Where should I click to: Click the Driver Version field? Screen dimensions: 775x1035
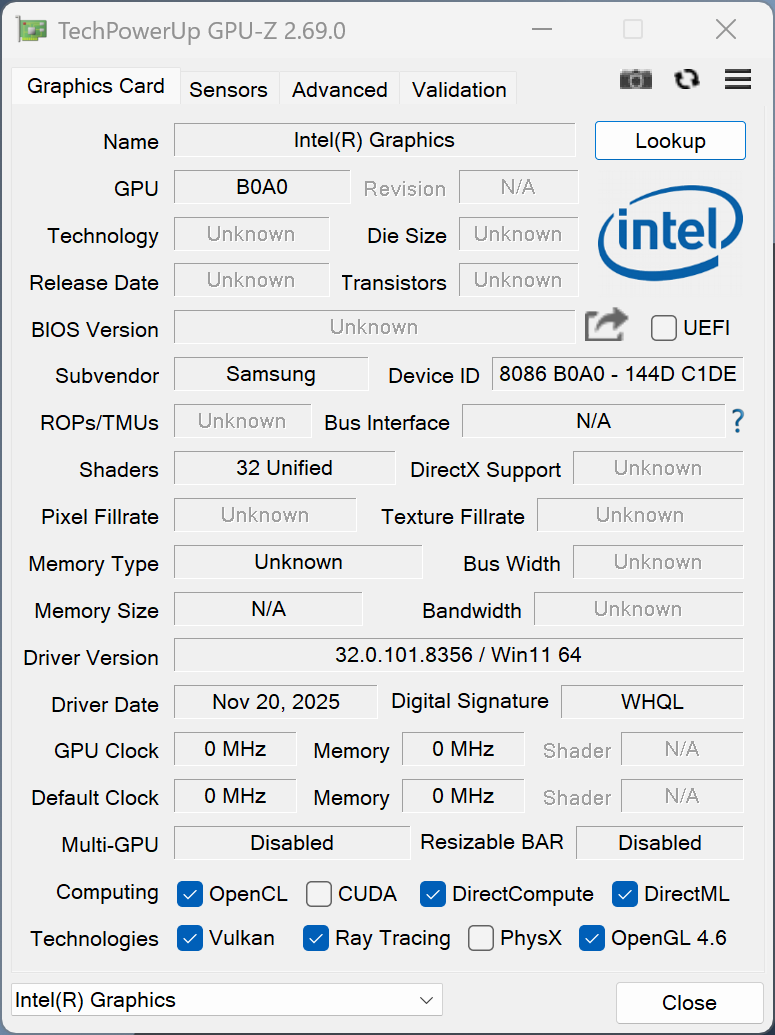pos(458,656)
